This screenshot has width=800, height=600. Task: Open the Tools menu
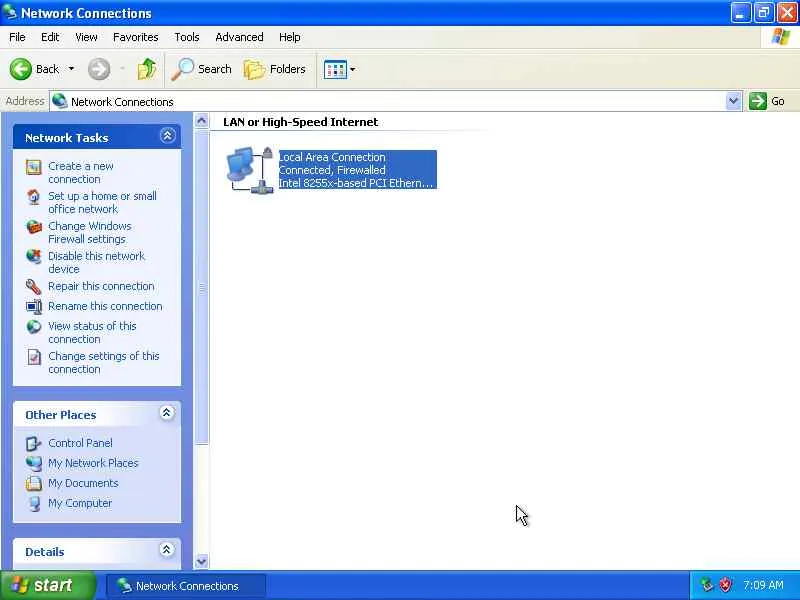(187, 37)
